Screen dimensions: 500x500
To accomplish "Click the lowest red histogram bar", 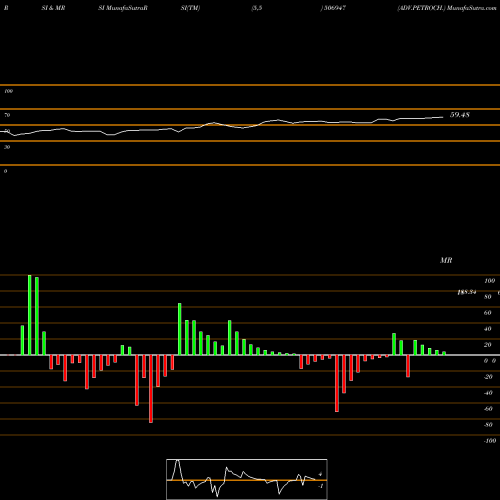I will coord(151,389).
